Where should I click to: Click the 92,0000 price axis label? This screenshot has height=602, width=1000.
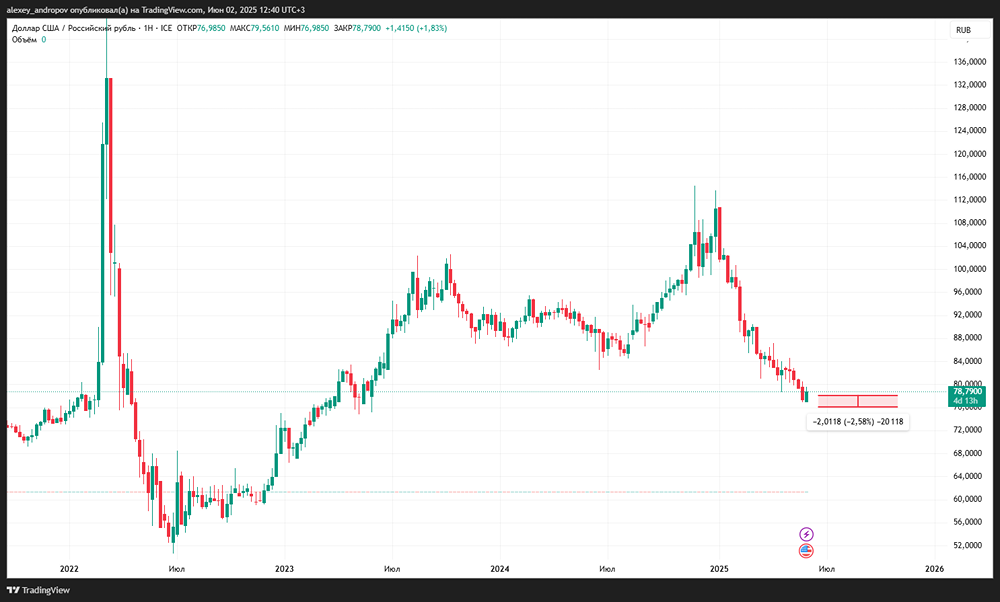pos(969,314)
